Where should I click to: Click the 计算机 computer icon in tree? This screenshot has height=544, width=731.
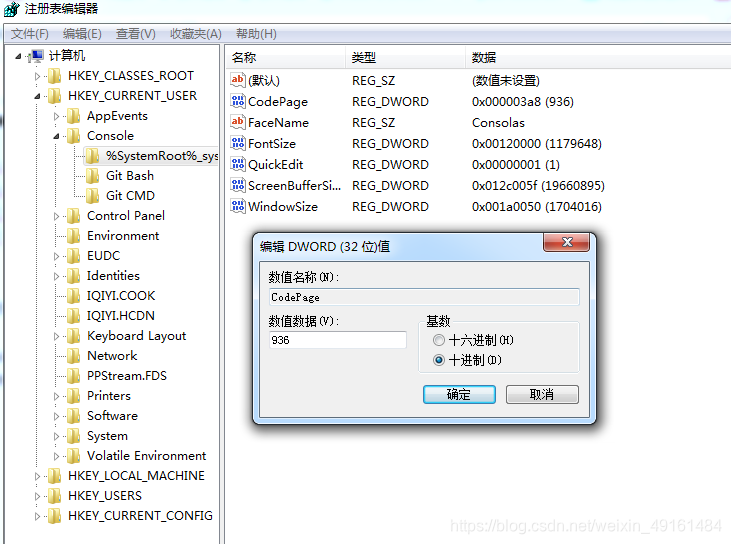pyautogui.click(x=35, y=56)
